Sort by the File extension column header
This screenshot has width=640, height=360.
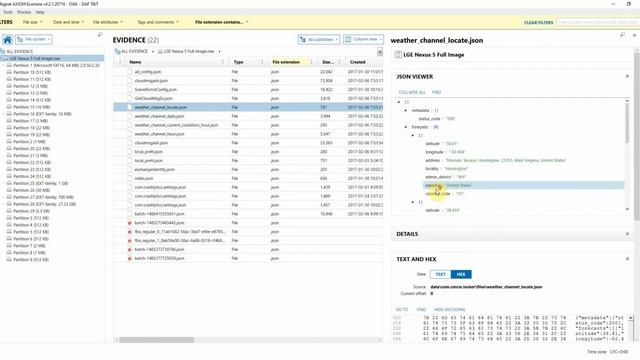point(286,62)
